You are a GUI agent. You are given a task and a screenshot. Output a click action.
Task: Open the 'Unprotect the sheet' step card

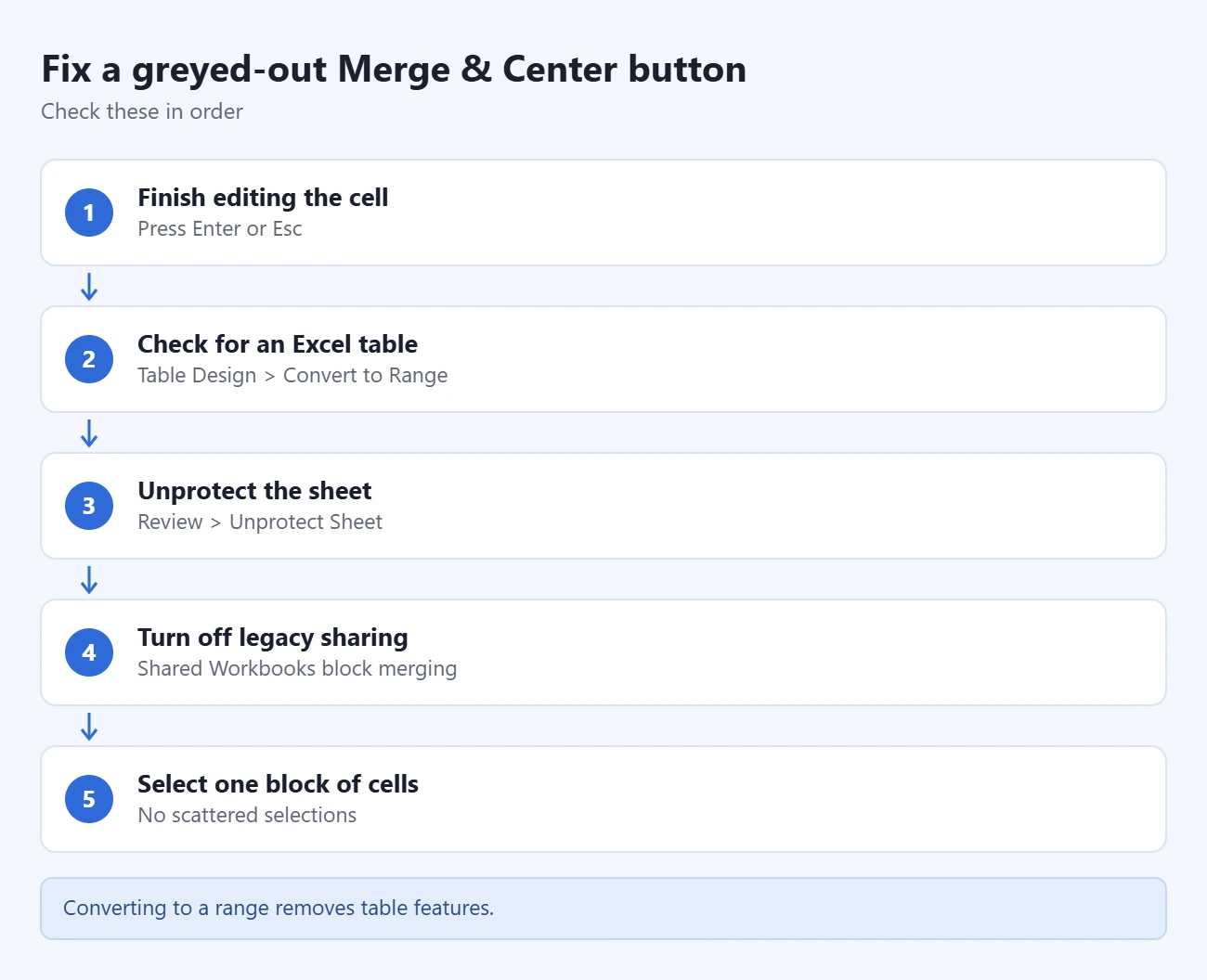(x=603, y=506)
